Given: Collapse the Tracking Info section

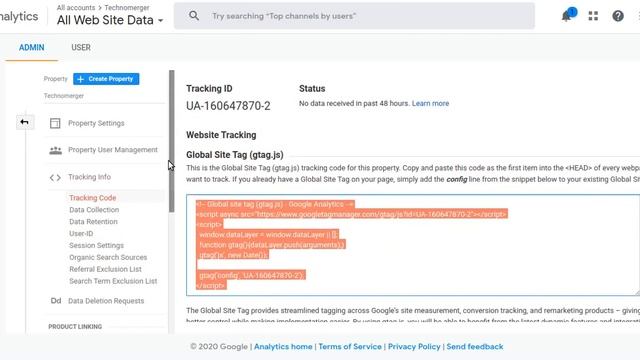Looking at the screenshot, I should 89,177.
